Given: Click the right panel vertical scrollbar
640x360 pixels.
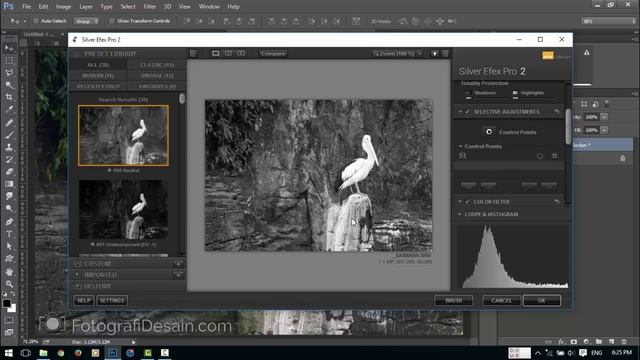Looking at the screenshot, I should click(568, 127).
